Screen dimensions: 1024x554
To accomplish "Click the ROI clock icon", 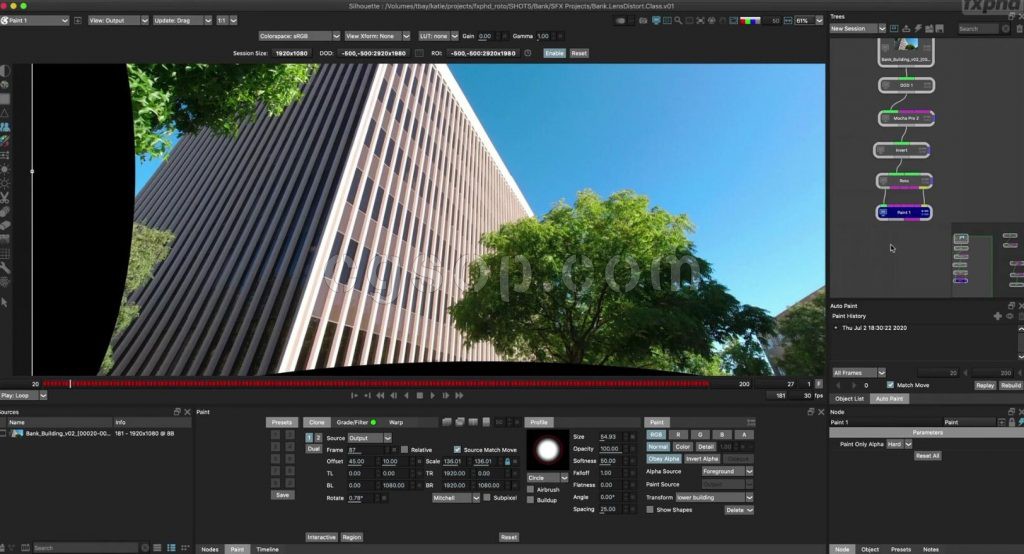I will pyautogui.click(x=528, y=54).
